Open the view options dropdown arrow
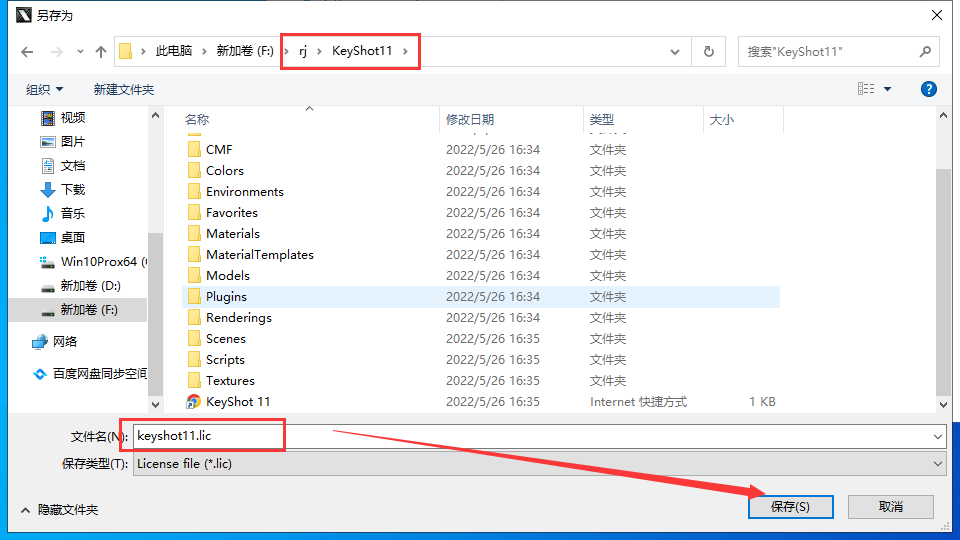This screenshot has height=540, width=960. (887, 89)
